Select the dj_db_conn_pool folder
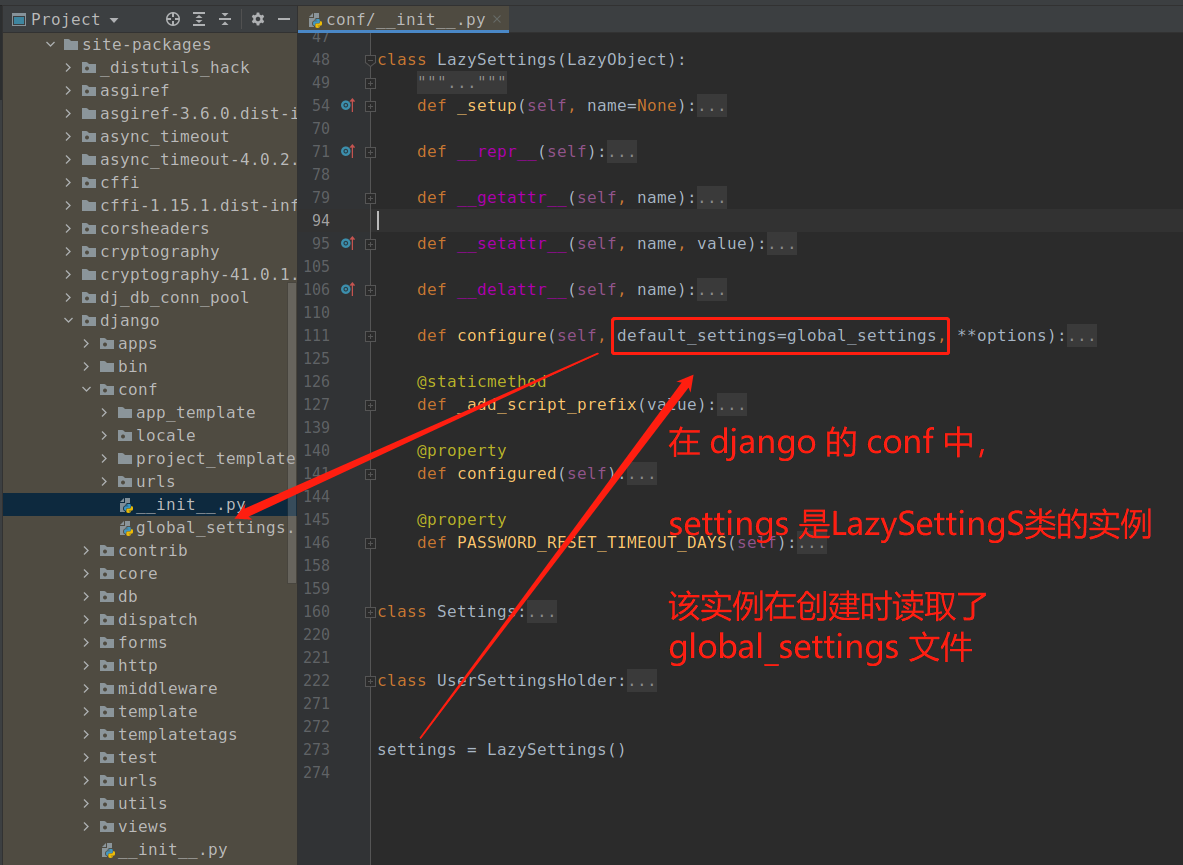 165,297
